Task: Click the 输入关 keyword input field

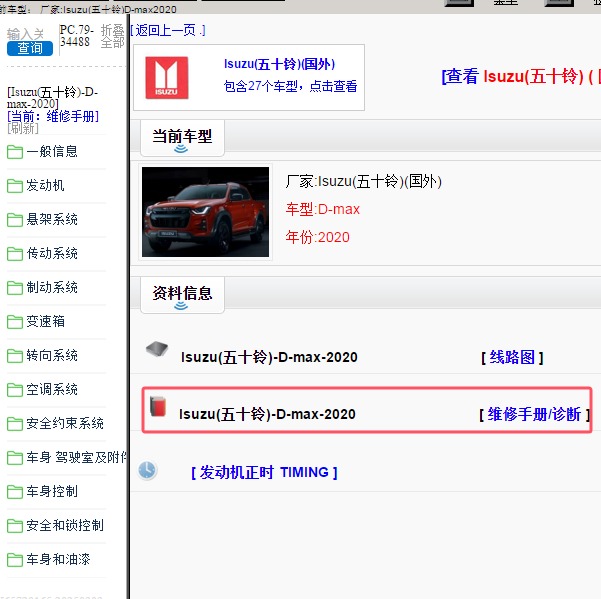Action: coord(25,34)
